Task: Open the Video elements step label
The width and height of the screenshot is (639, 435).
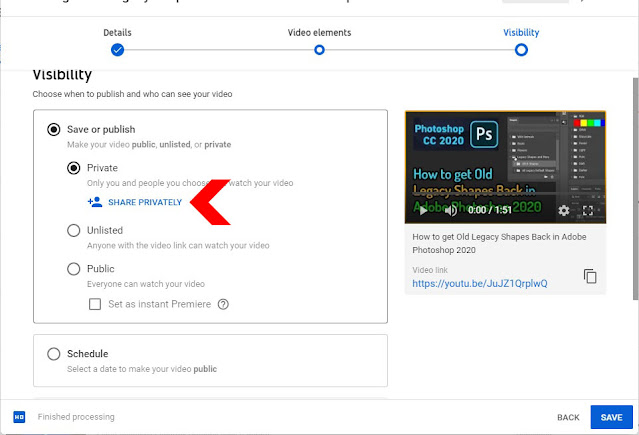Action: [319, 33]
